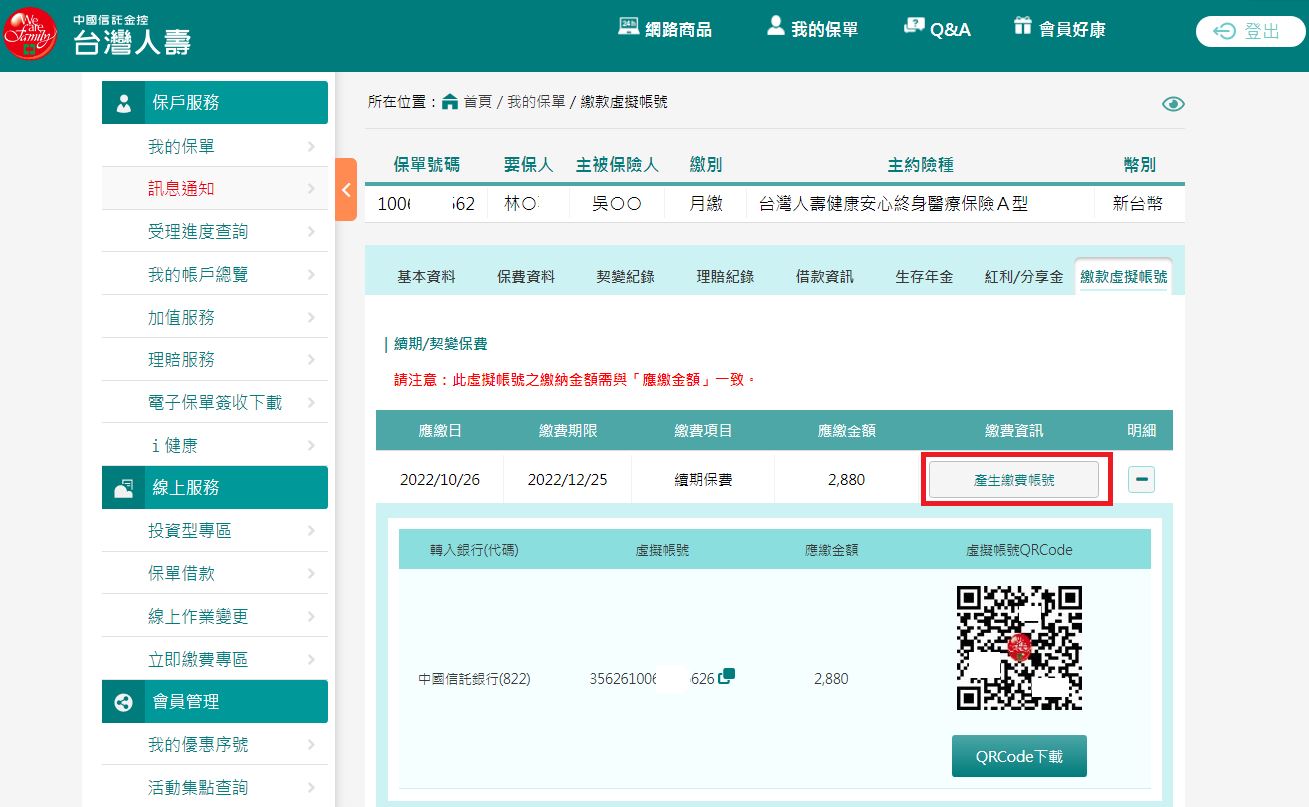Collapse payment details with the minus button
Screen dimensions: 1309x807
click(1142, 480)
